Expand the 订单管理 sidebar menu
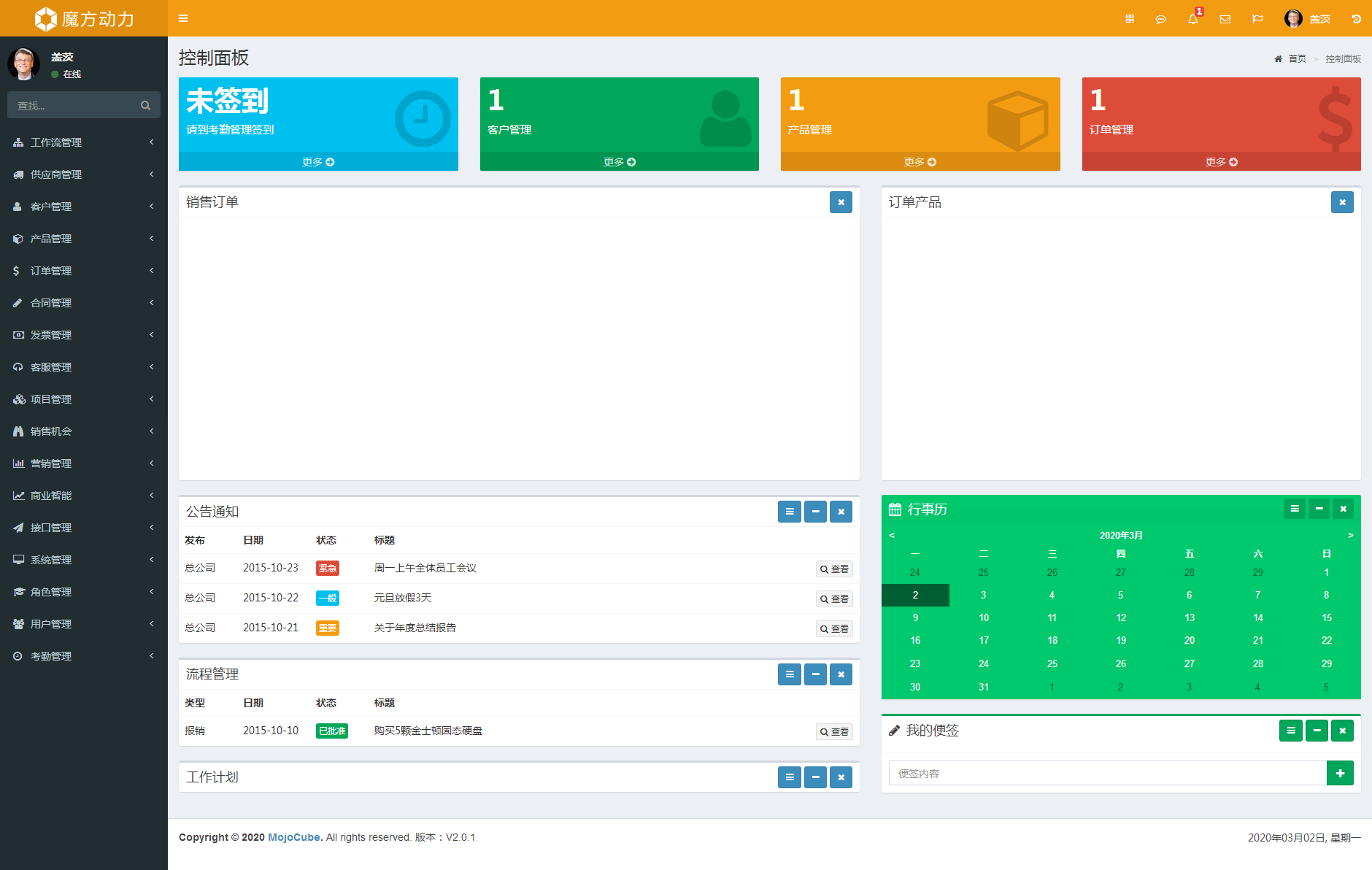The width and height of the screenshot is (1372, 870). click(x=84, y=271)
